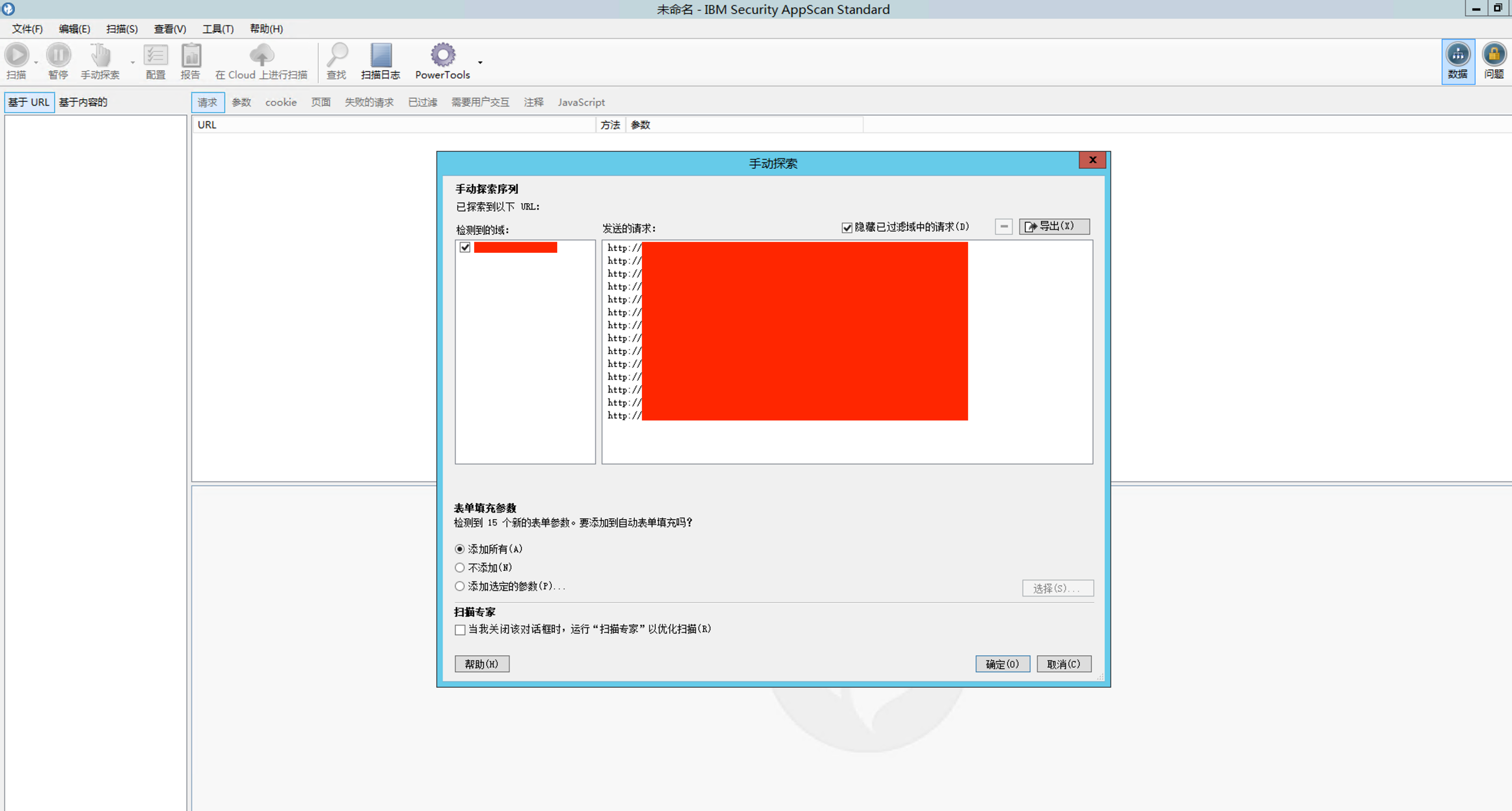The image size is (1512, 811).
Task: Select the 请求 tab
Action: click(207, 102)
